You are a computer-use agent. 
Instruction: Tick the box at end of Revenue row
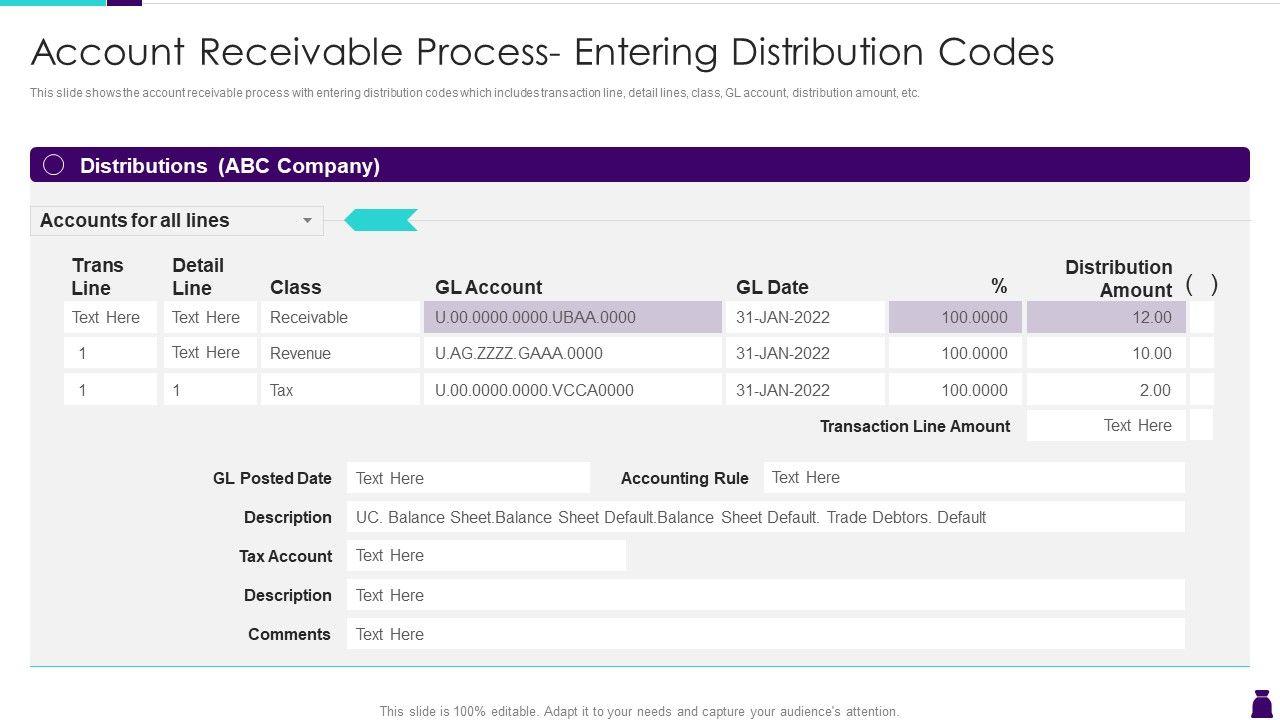(x=1201, y=353)
